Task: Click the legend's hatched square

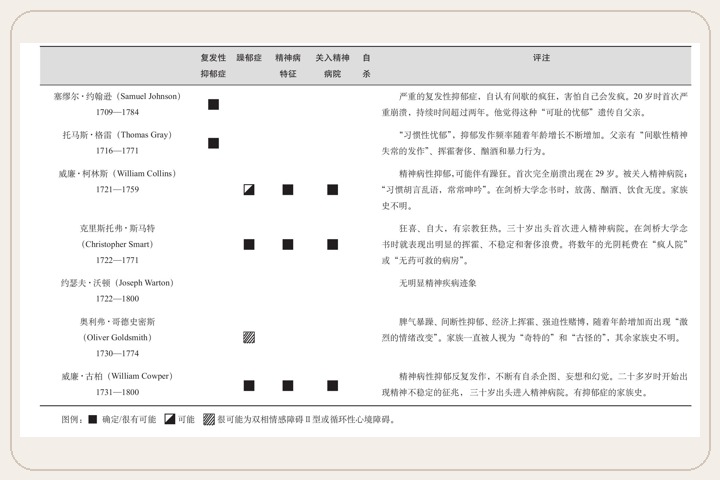Action: tap(209, 419)
